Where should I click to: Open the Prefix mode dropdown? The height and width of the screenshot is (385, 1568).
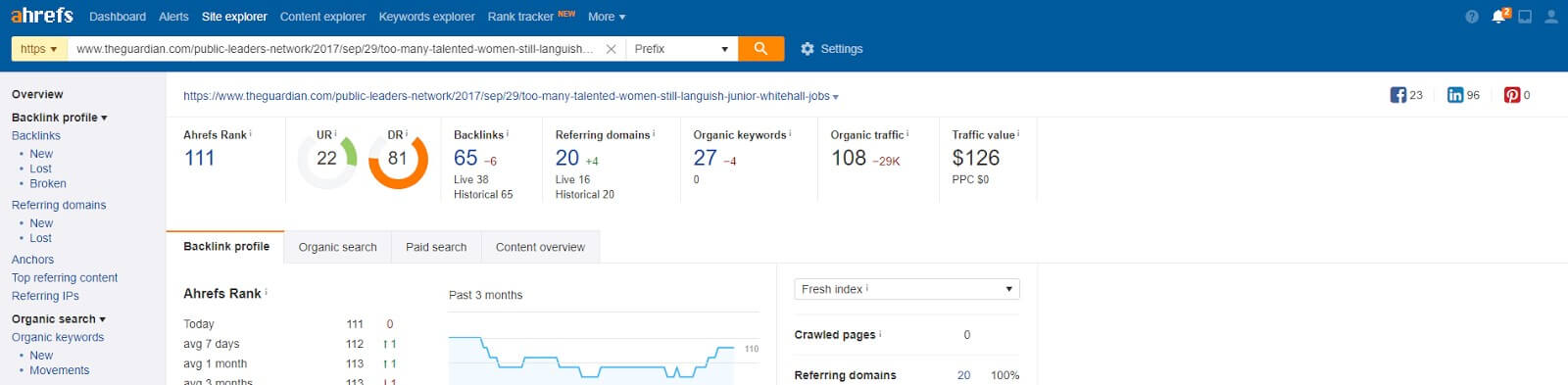coord(682,49)
